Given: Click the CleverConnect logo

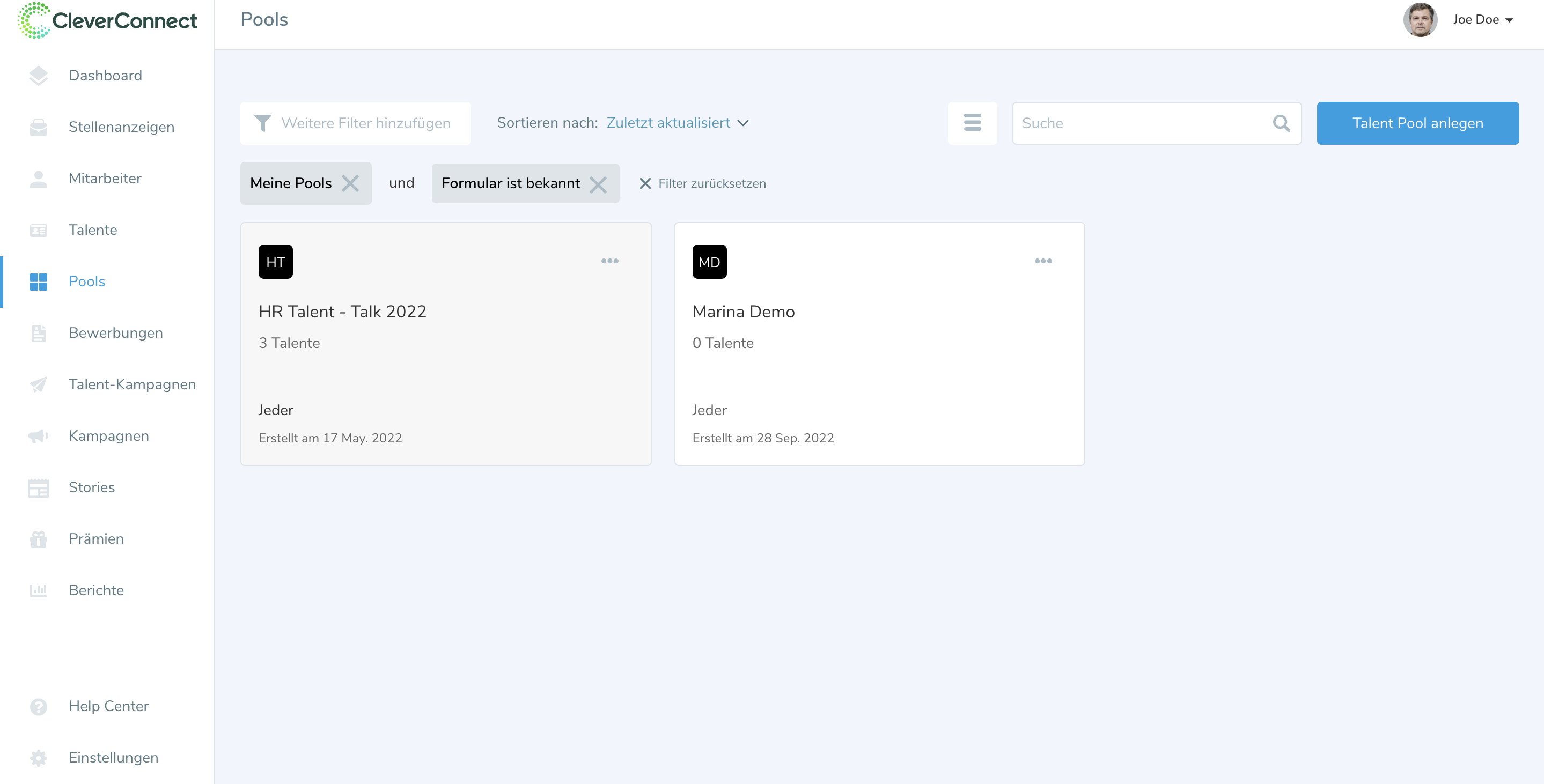Looking at the screenshot, I should pyautogui.click(x=108, y=21).
